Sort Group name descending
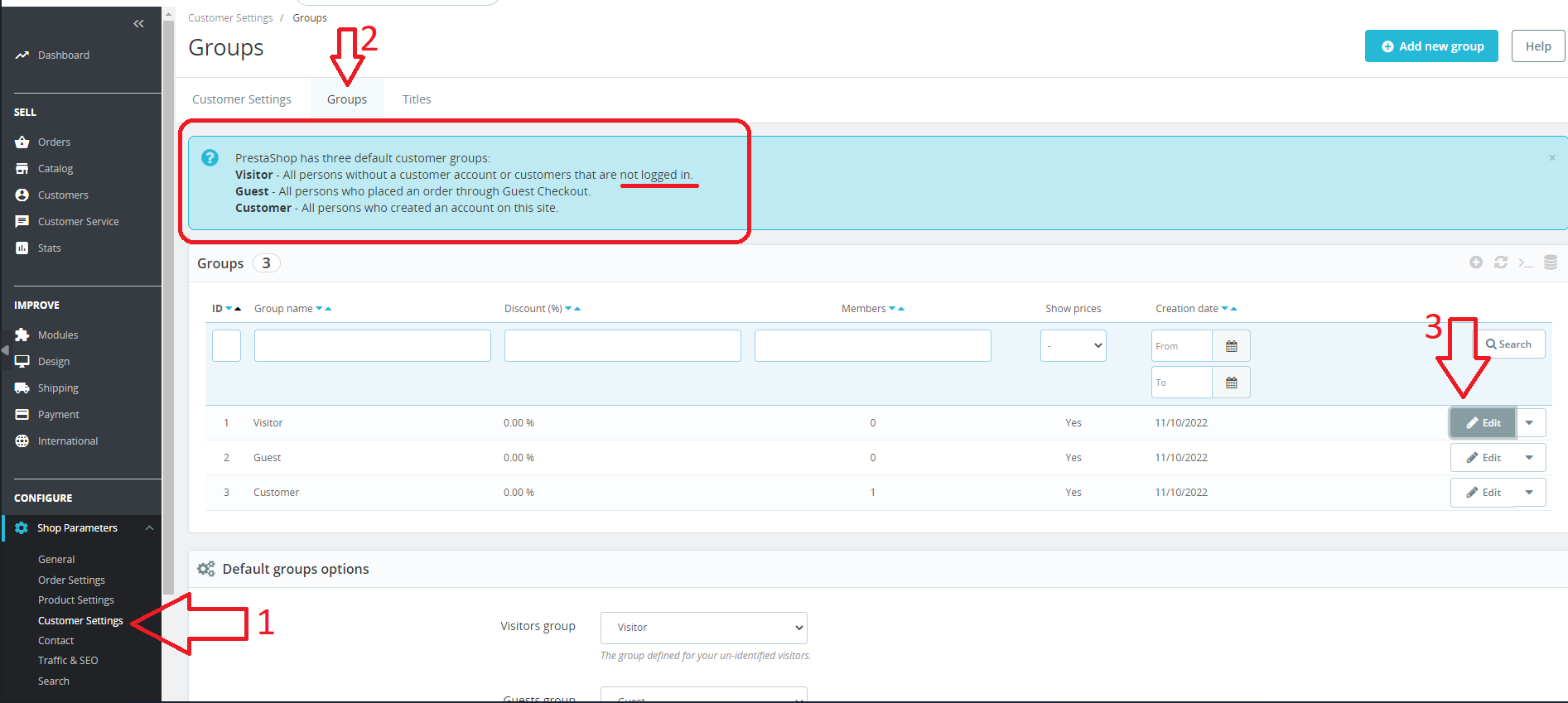The height and width of the screenshot is (703, 1568). 319,309
